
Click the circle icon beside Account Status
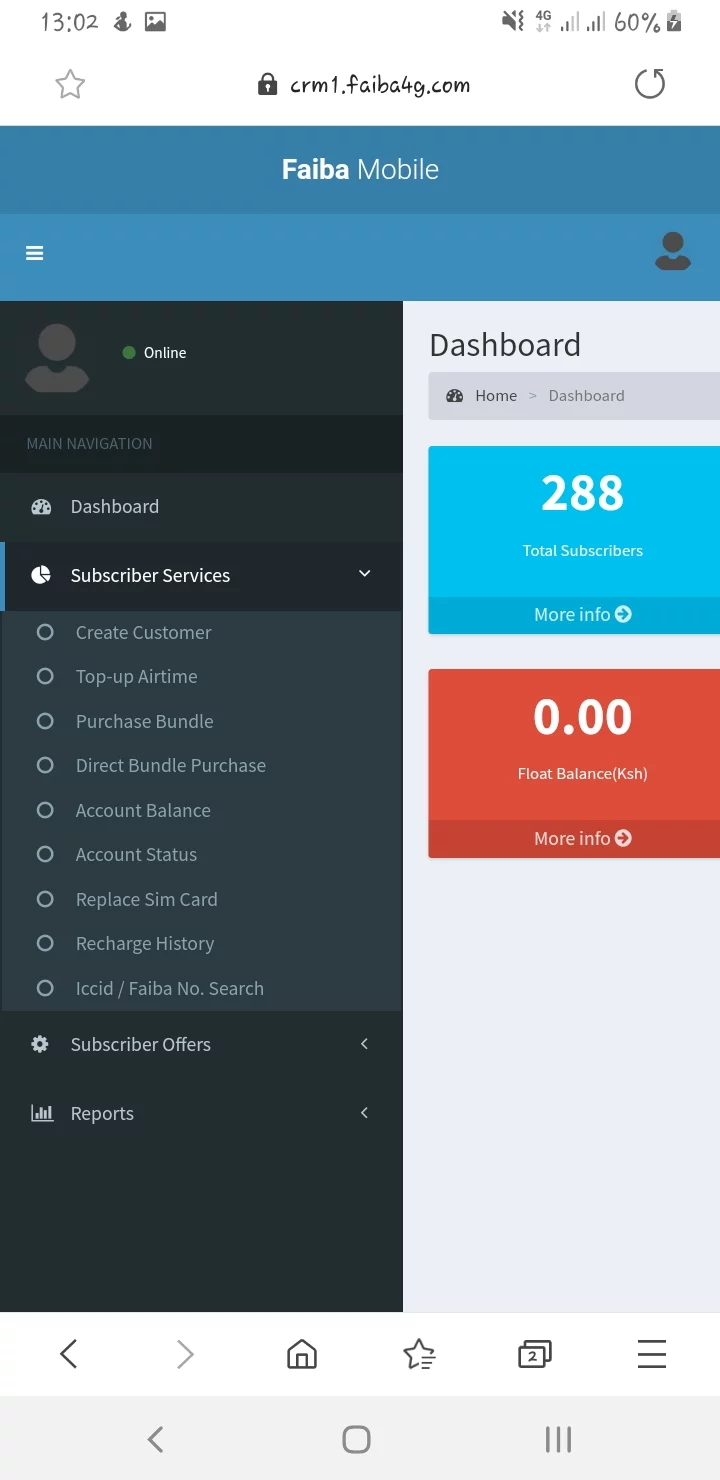[x=45, y=854]
